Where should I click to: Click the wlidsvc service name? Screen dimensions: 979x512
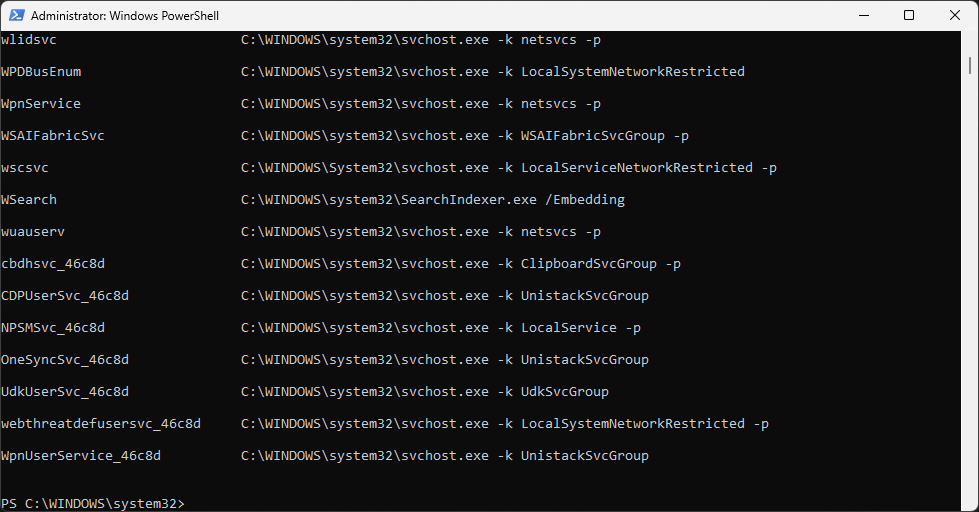(29, 40)
